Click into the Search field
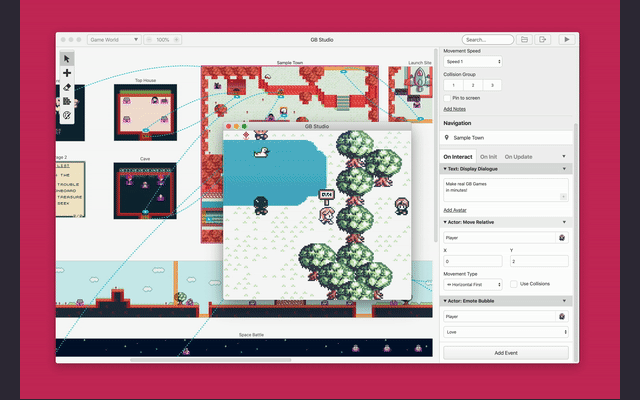Screen dimensions: 640x400 coord(488,40)
